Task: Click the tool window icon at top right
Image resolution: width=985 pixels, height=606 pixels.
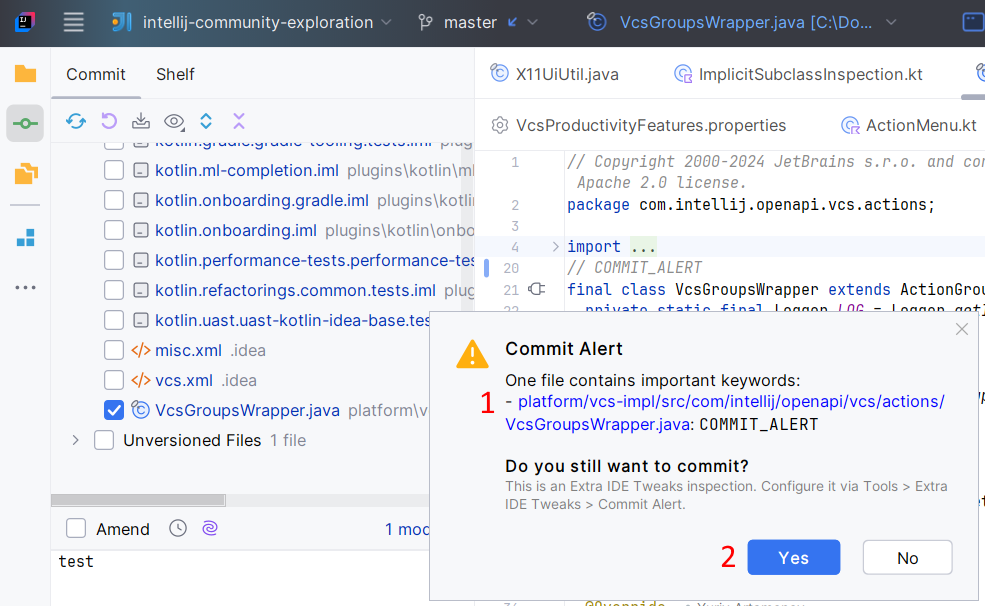Action: coord(973,23)
